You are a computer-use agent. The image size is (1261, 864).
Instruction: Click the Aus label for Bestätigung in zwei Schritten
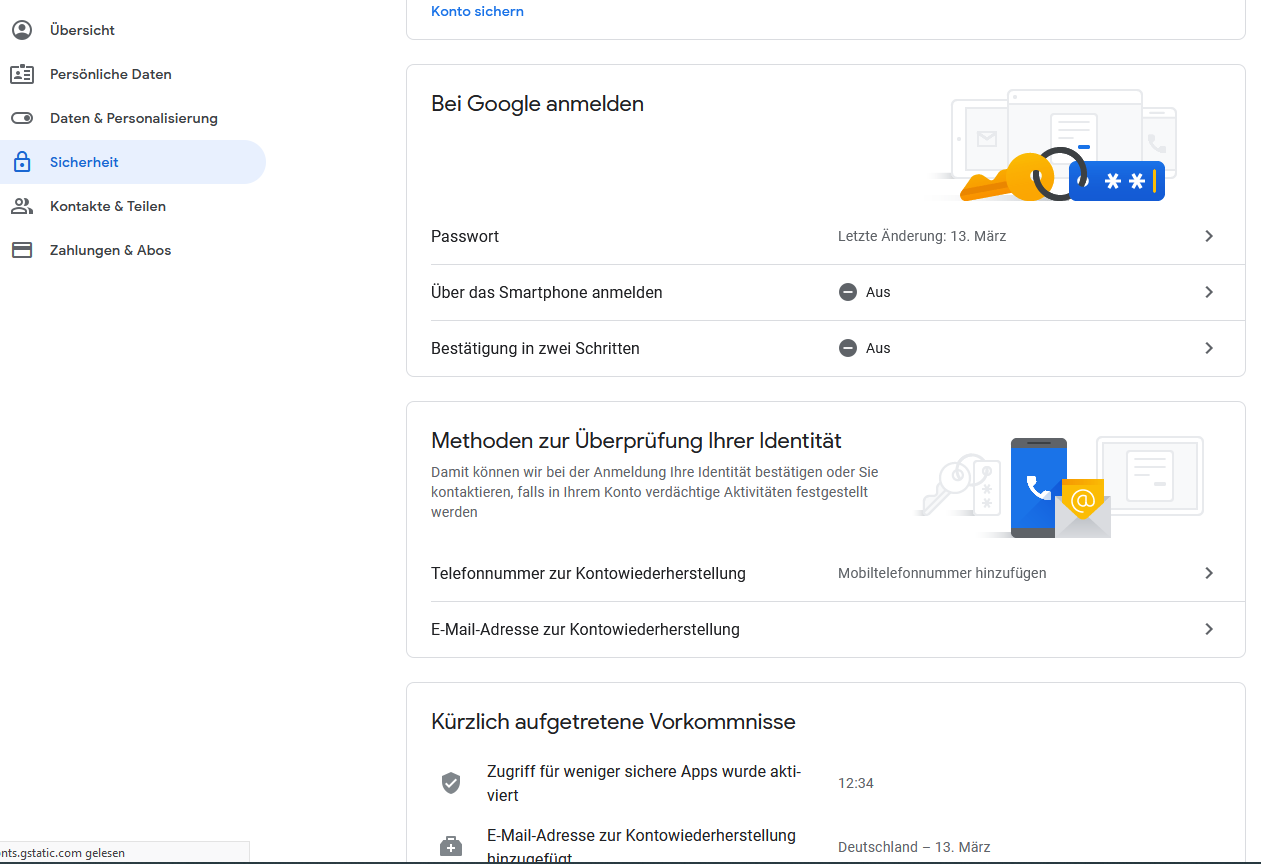tap(878, 348)
